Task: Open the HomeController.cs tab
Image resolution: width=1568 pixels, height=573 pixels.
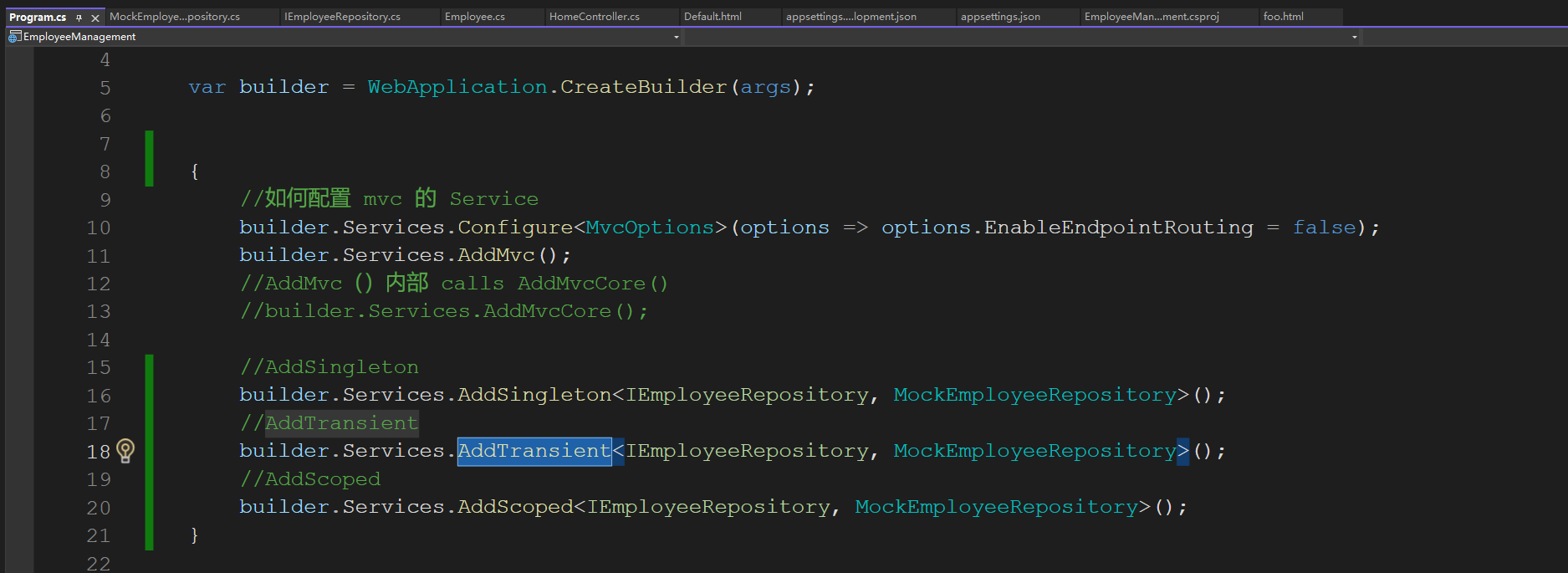Action: click(x=595, y=17)
